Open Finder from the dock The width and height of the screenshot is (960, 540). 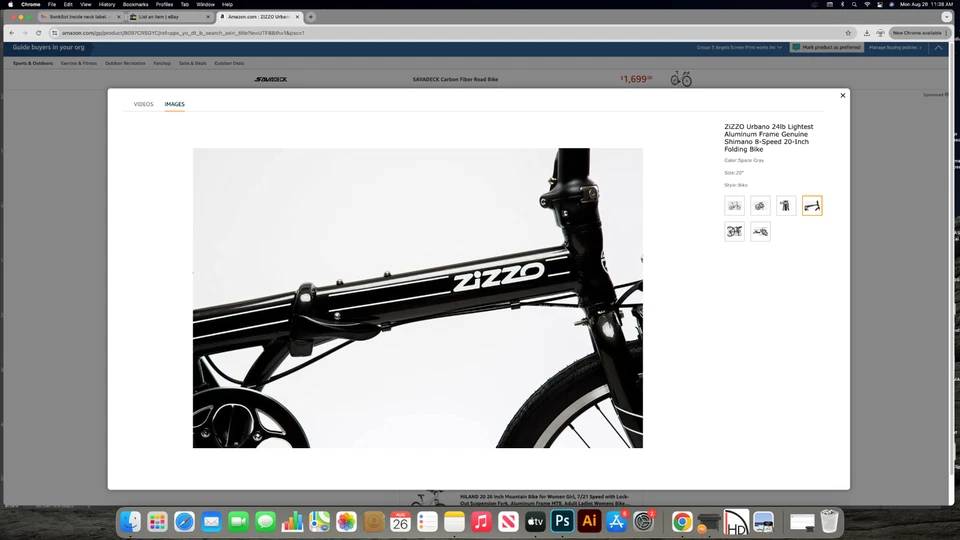(130, 522)
